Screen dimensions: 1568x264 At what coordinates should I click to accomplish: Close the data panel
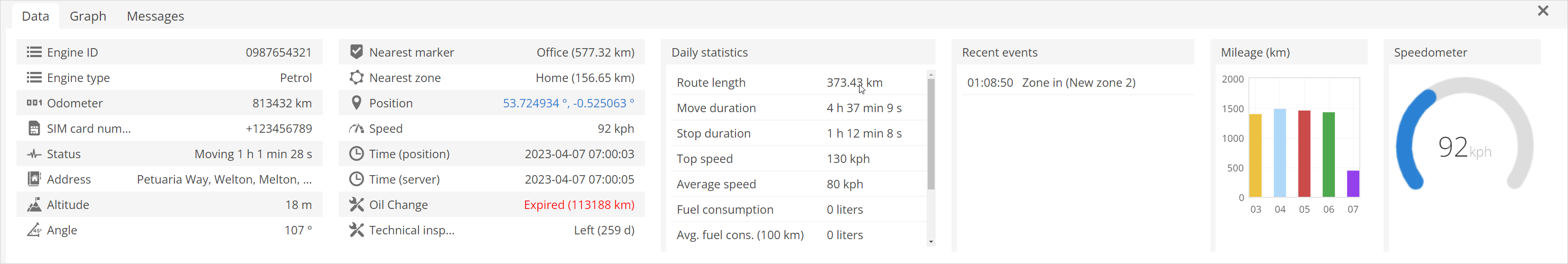1543,11
